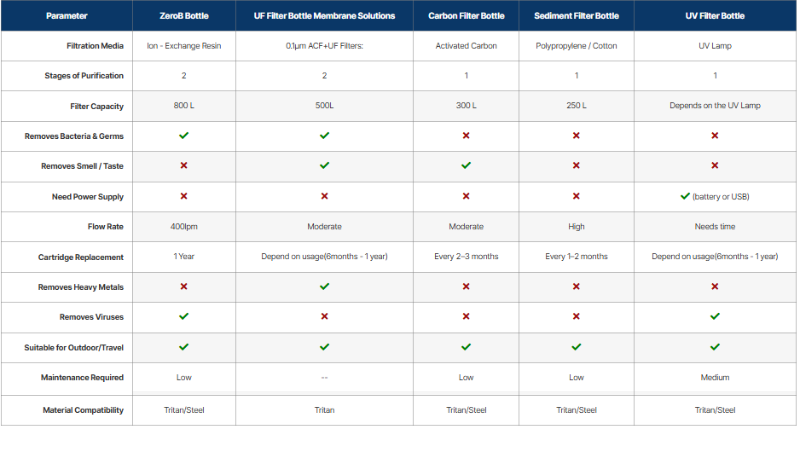Select the Filter Capacity row label

tap(97, 106)
